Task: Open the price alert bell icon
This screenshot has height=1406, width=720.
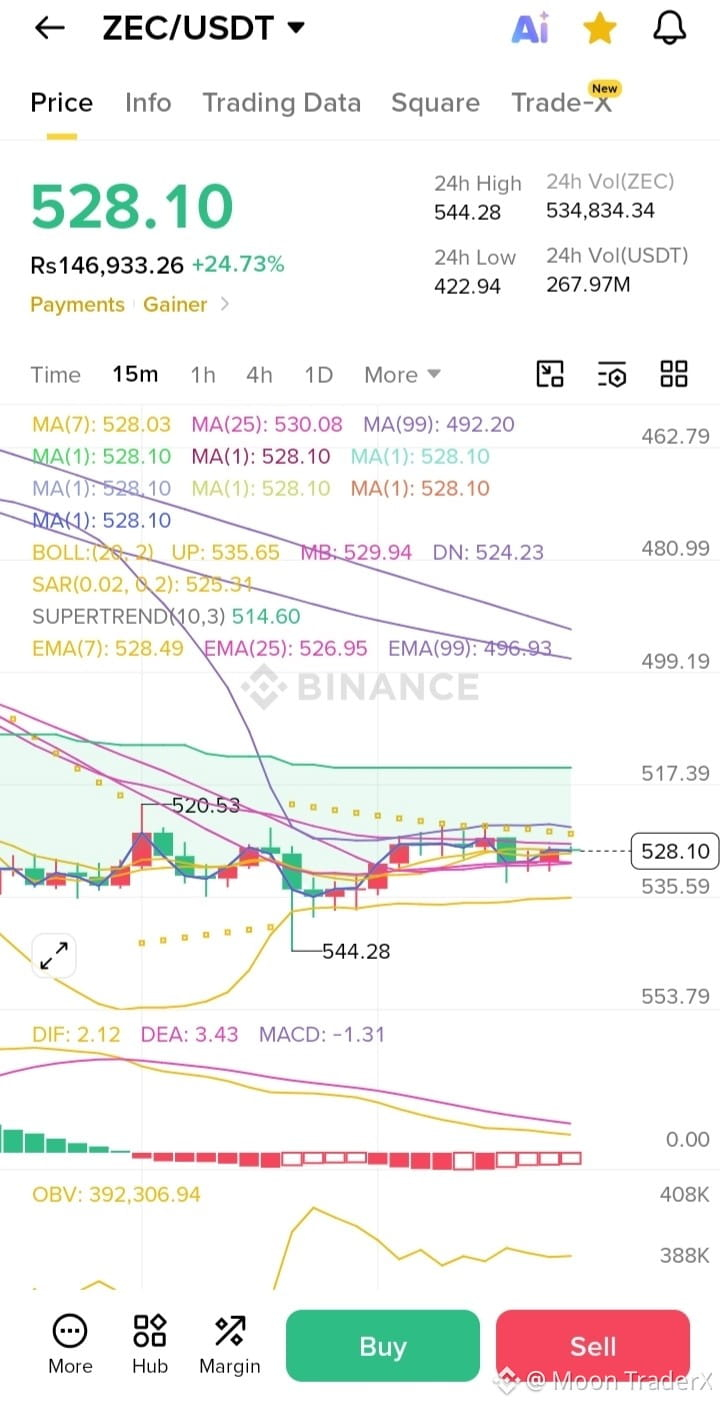Action: 670,28
